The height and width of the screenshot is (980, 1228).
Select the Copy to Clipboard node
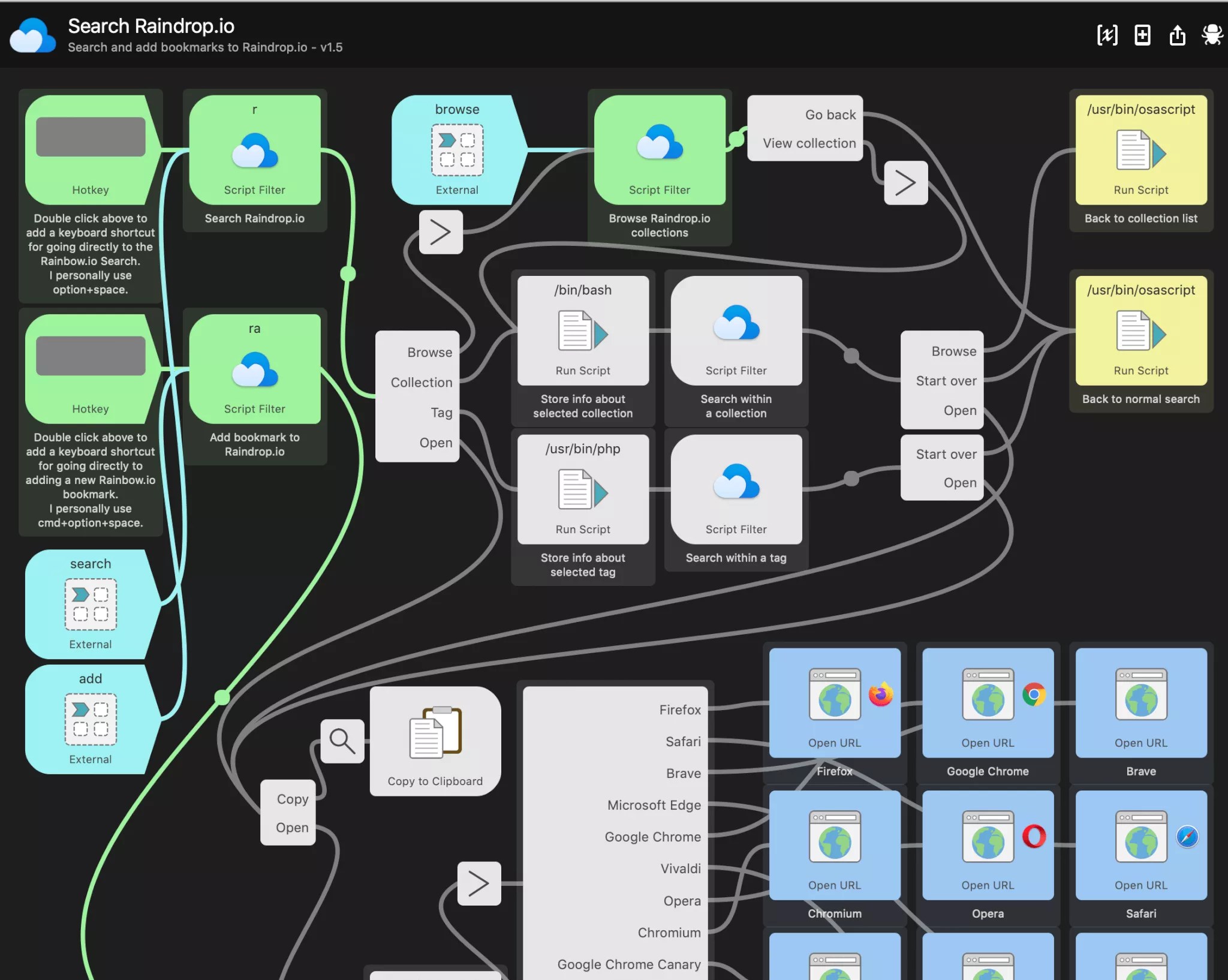435,741
